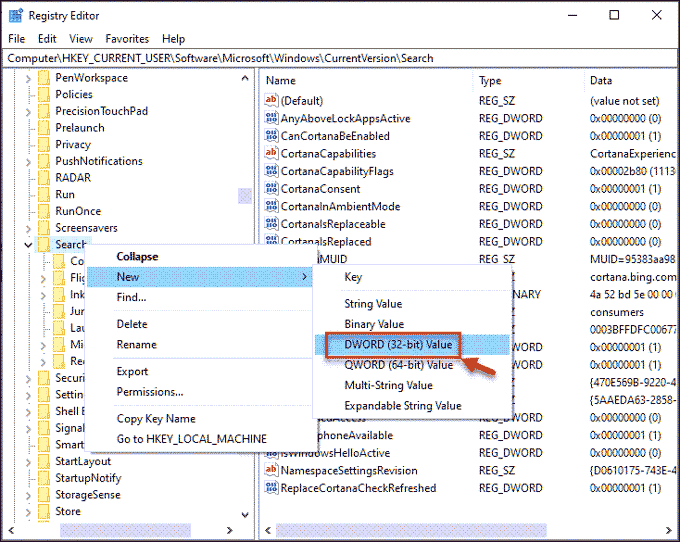Expand the StorageSense key

pyautogui.click(x=28, y=495)
